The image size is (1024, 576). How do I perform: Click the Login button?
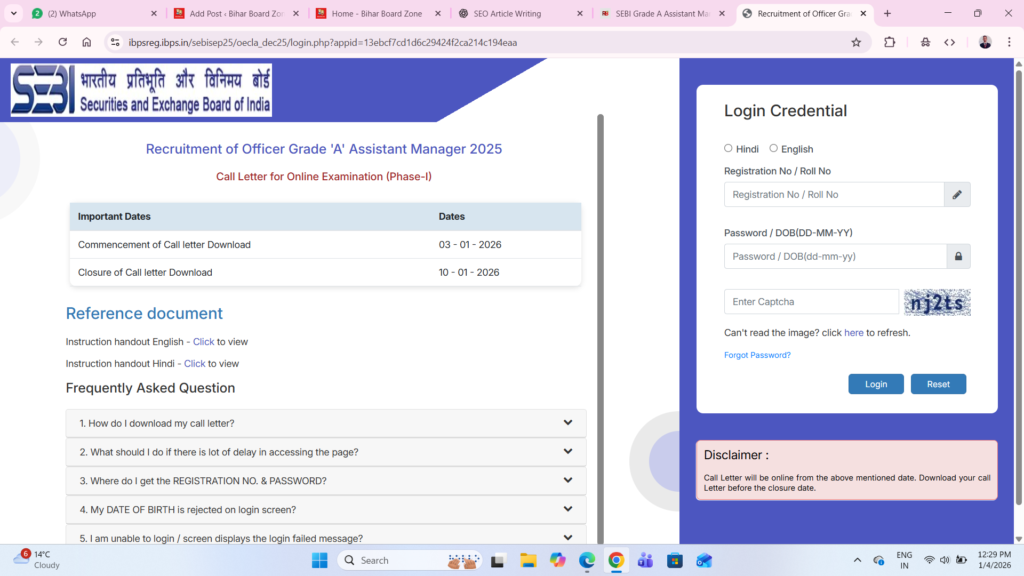[875, 383]
